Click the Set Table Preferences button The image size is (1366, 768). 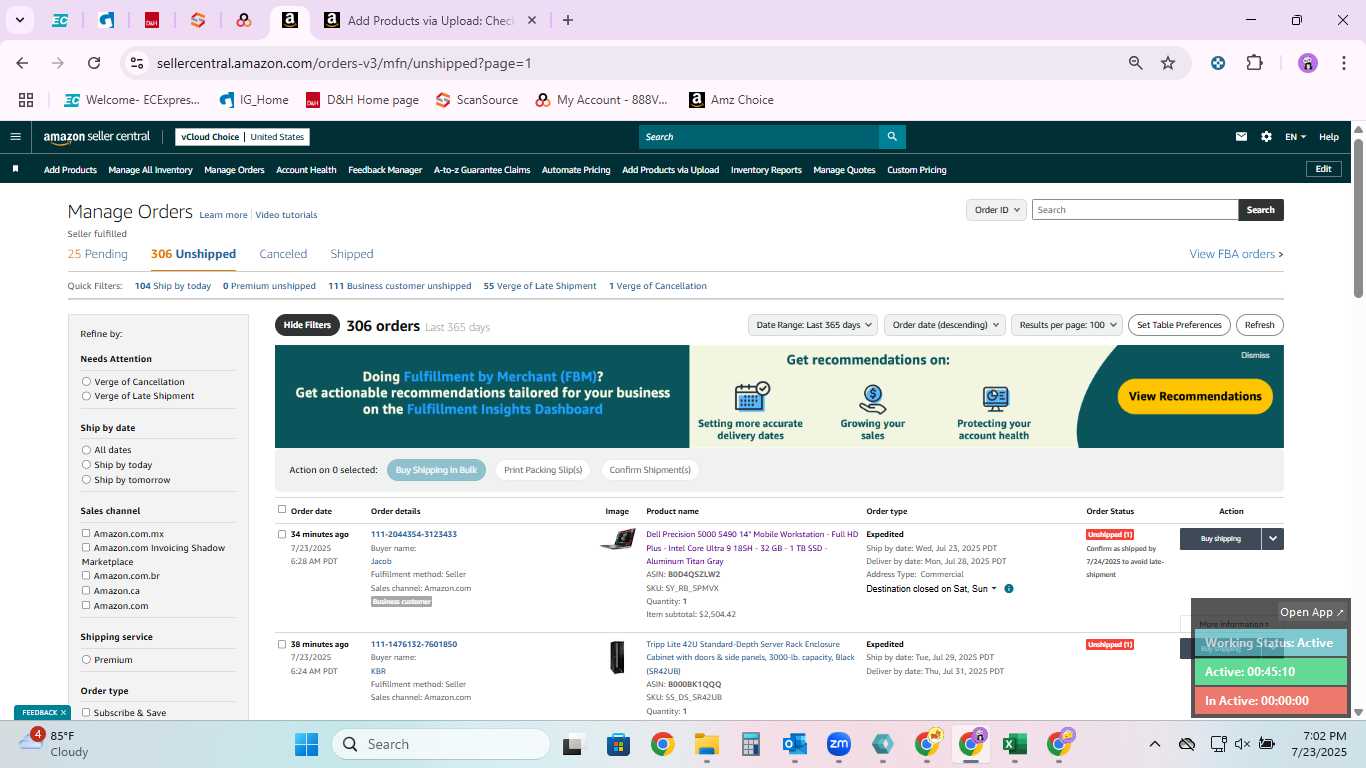click(x=1179, y=325)
